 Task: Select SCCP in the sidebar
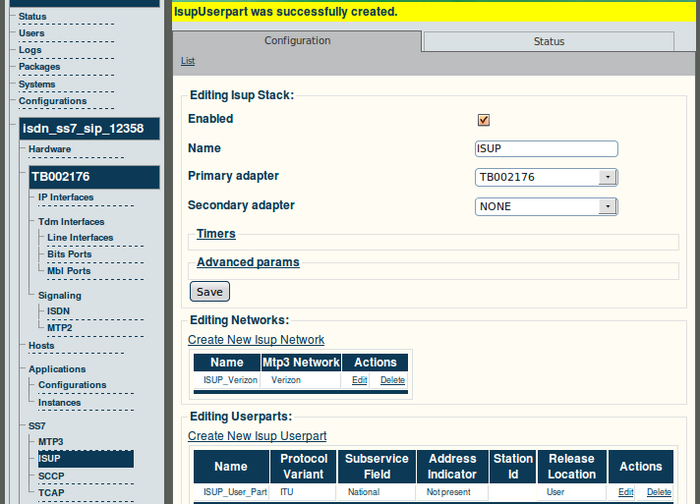[52, 476]
